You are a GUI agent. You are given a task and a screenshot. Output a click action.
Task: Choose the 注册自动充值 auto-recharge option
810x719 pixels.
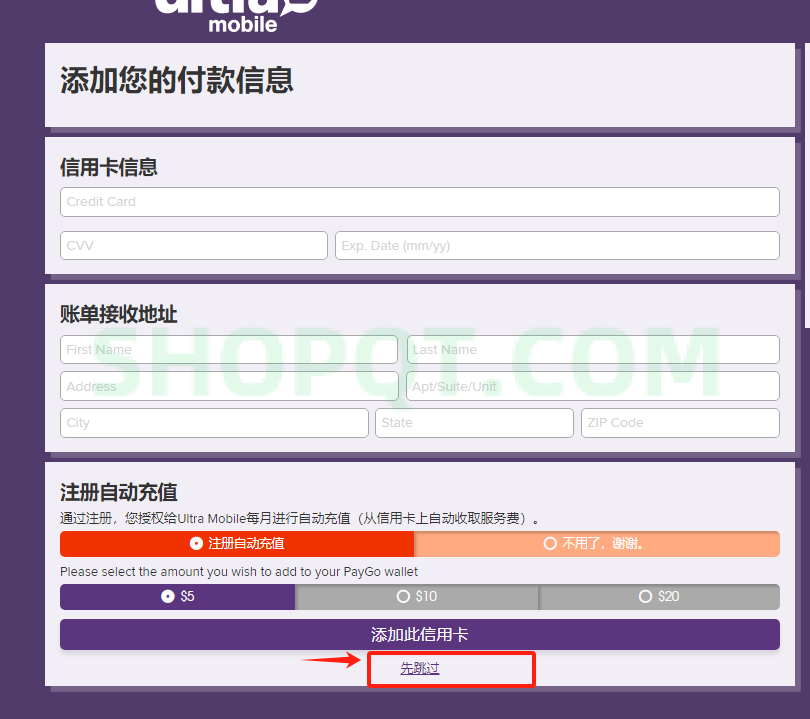pos(237,544)
